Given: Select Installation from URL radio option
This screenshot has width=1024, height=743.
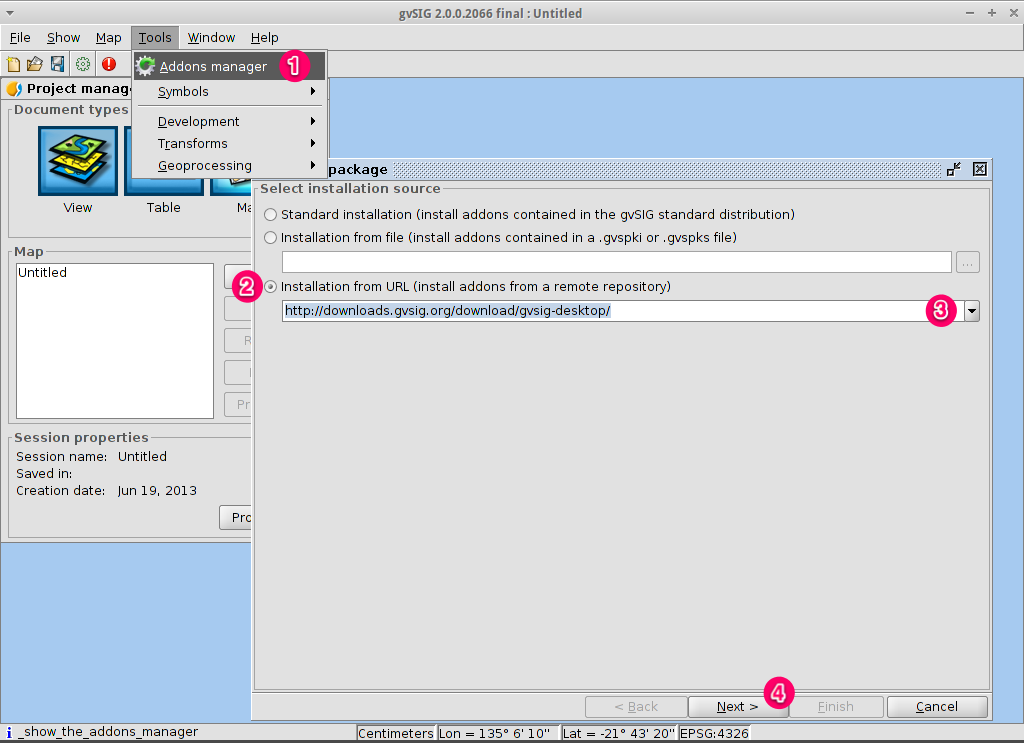Looking at the screenshot, I should point(270,287).
